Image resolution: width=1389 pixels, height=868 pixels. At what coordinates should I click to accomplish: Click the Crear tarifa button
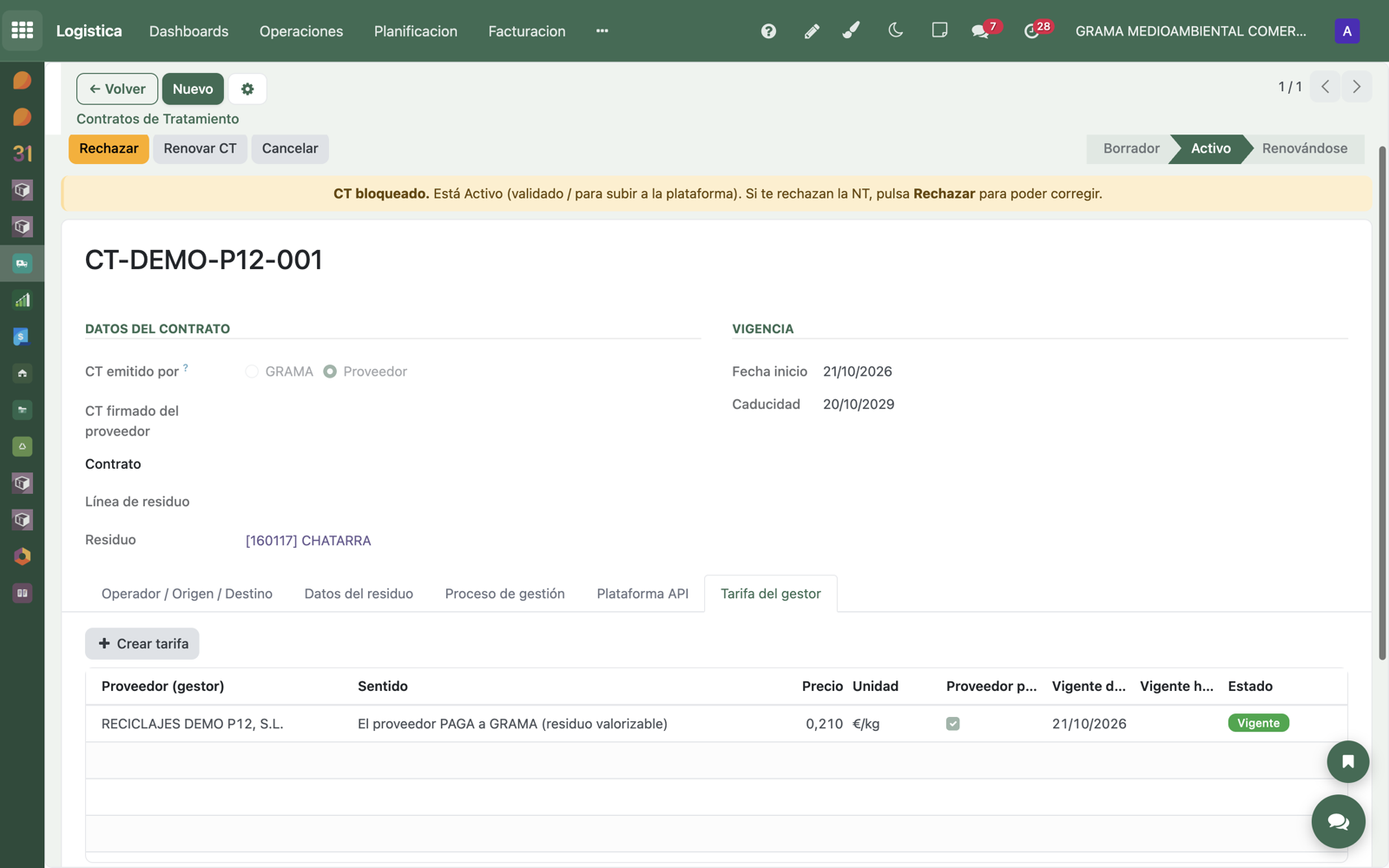coord(142,643)
